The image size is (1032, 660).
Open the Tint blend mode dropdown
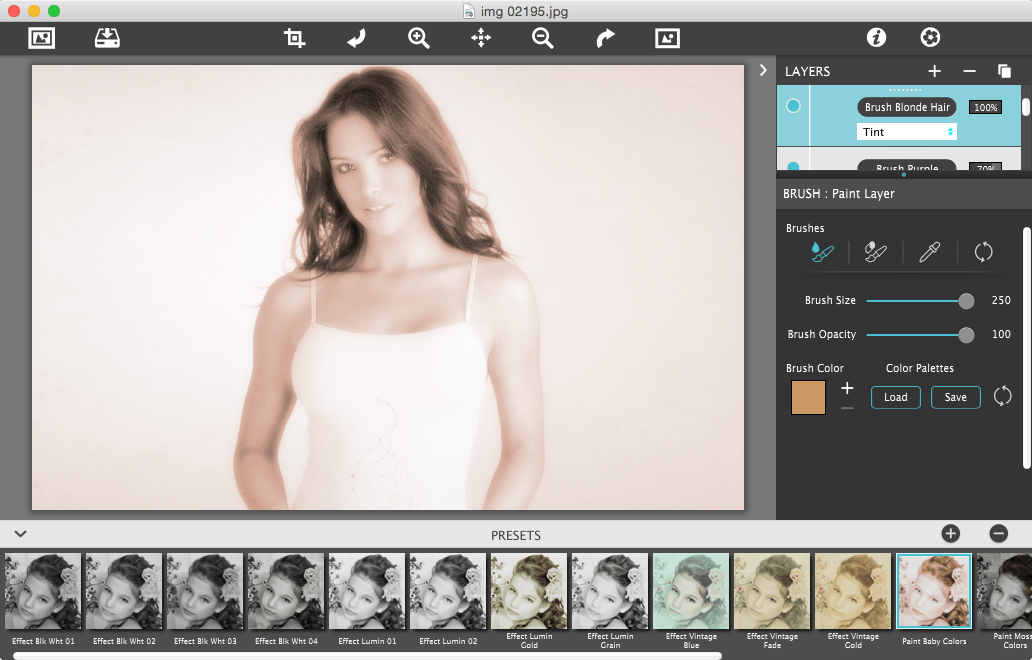(906, 131)
